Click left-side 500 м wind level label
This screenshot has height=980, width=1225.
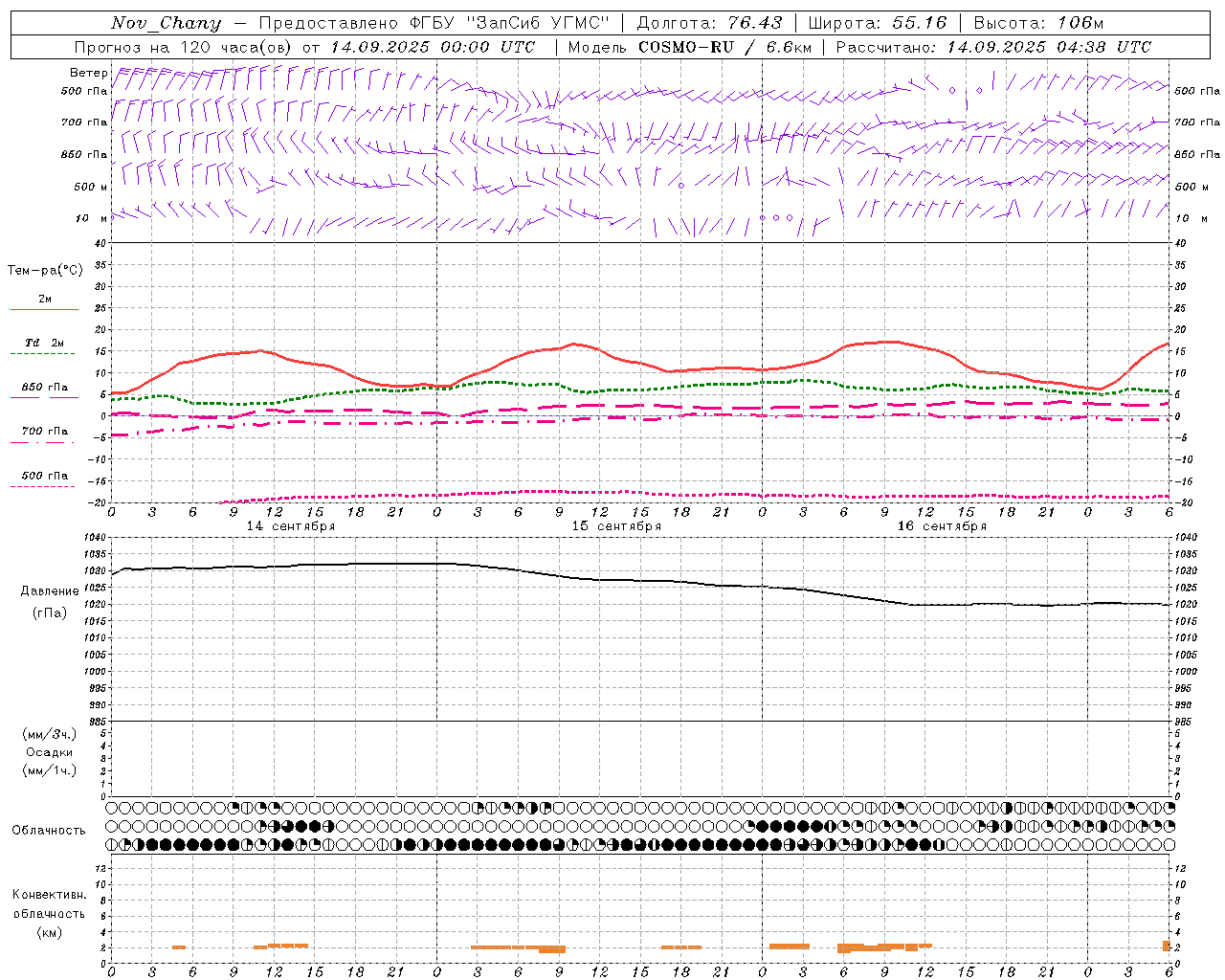91,187
